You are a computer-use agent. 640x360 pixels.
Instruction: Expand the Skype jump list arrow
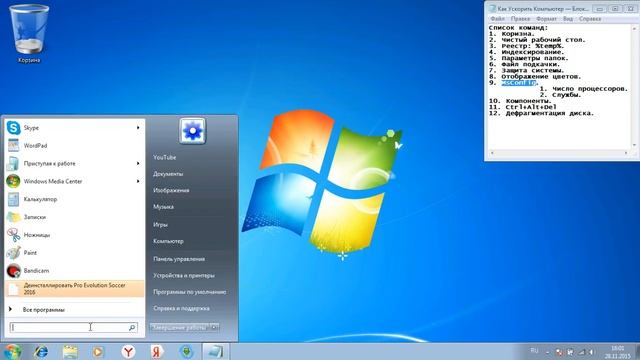click(138, 128)
